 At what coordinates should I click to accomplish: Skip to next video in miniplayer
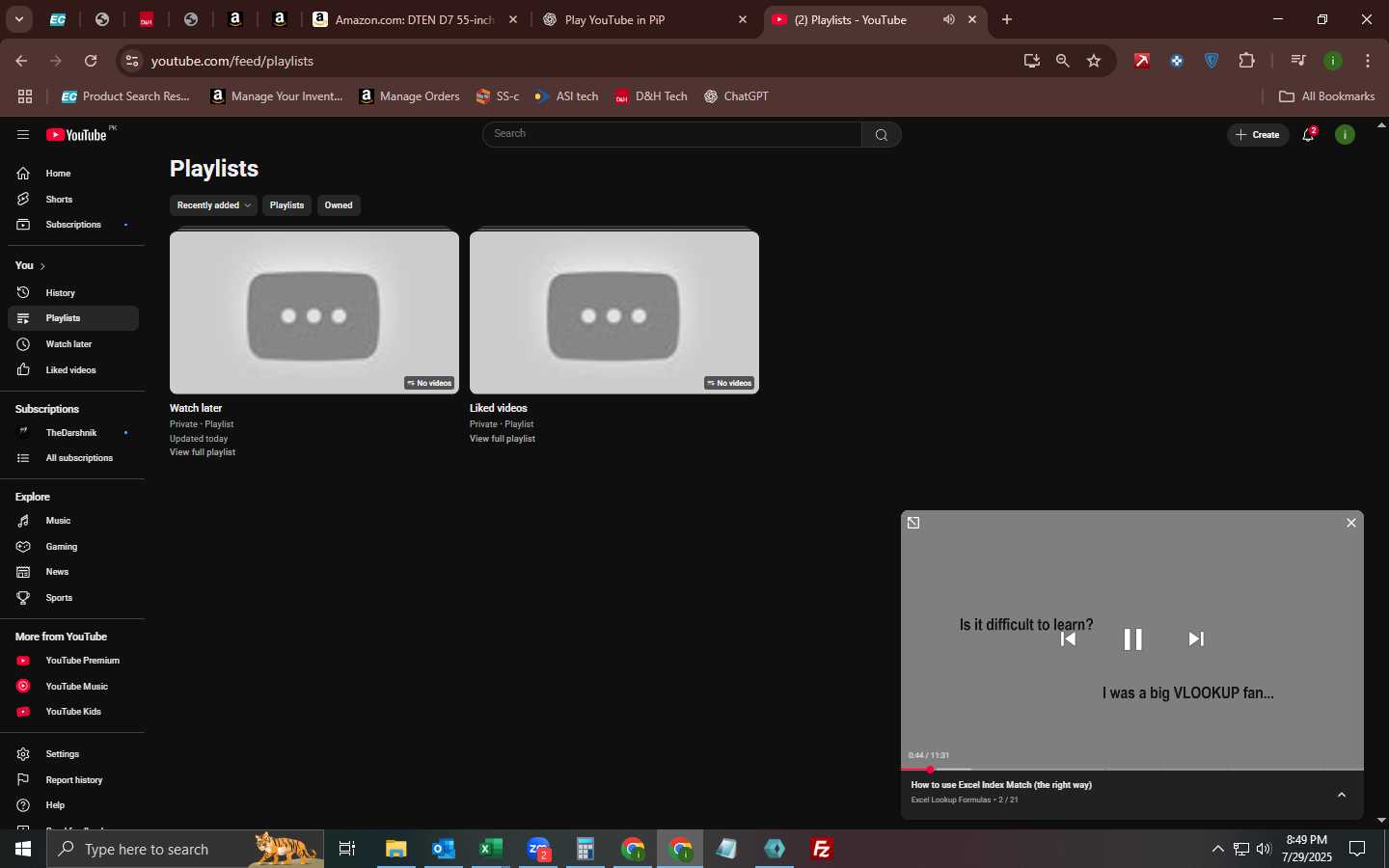click(1196, 638)
